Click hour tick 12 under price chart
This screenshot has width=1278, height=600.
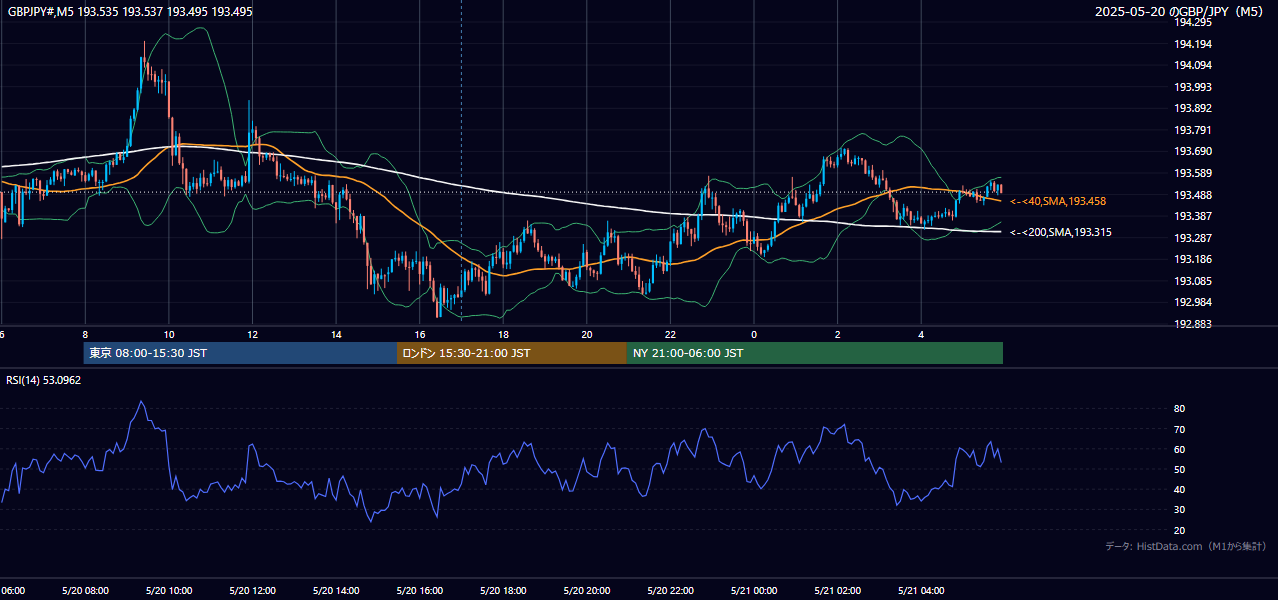pyautogui.click(x=253, y=335)
